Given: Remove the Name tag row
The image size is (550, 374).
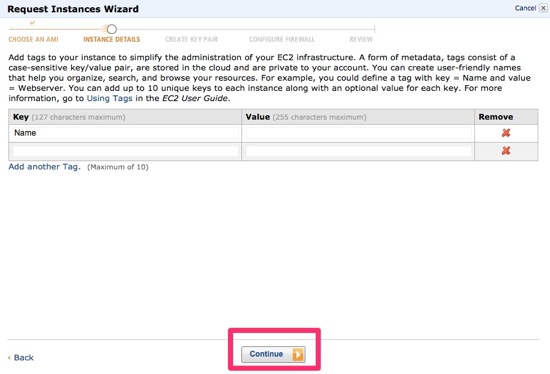Looking at the screenshot, I should 505,133.
